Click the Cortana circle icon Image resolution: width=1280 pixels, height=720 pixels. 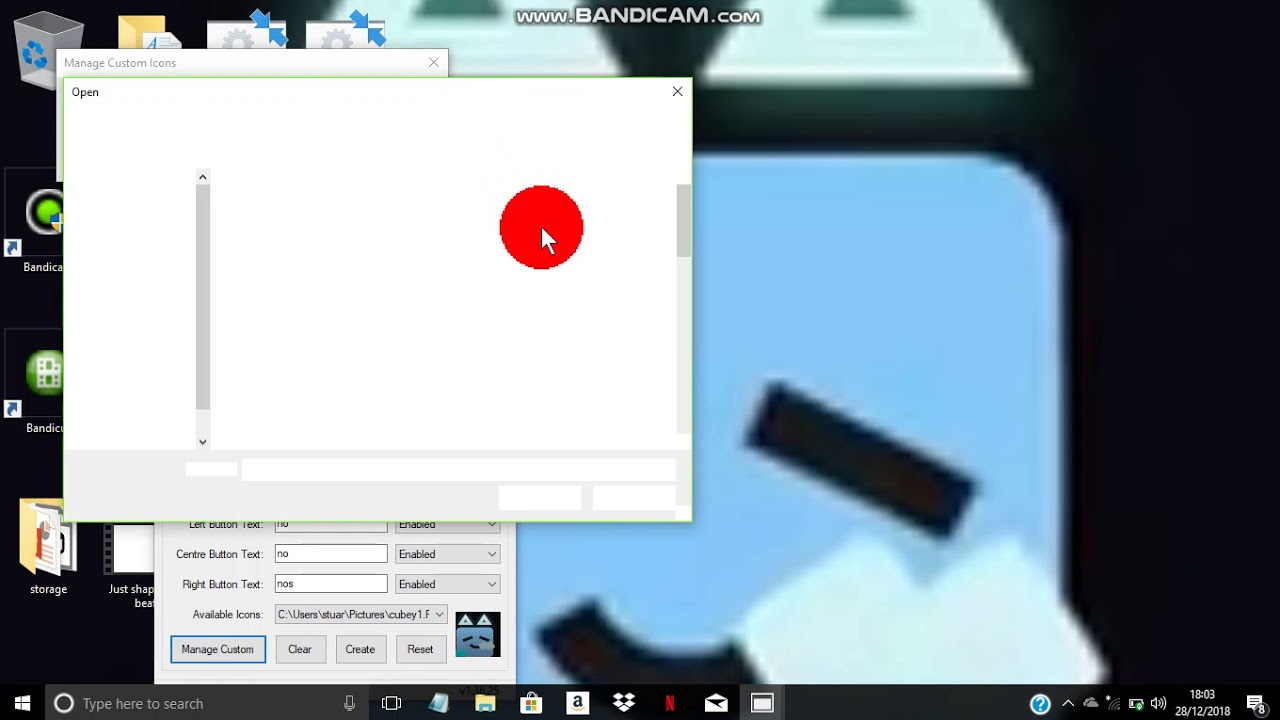(64, 703)
